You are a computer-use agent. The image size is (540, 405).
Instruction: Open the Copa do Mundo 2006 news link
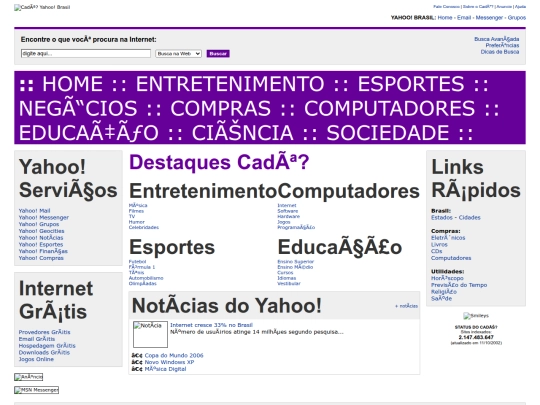174,355
